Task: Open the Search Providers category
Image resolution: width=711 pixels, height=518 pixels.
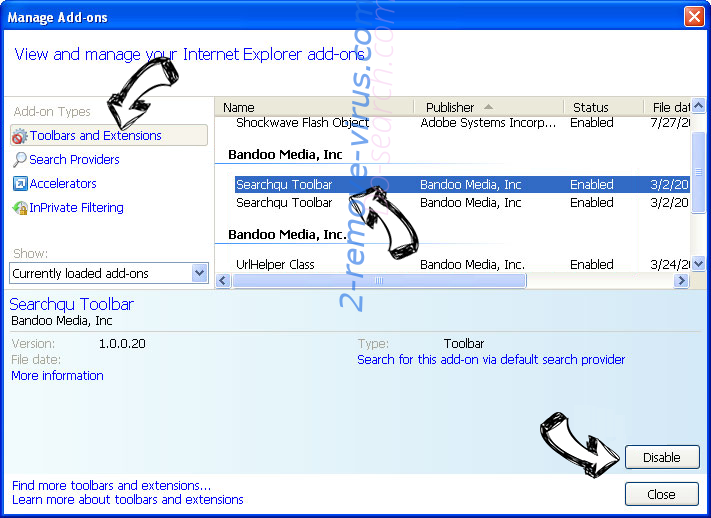Action: pos(74,160)
